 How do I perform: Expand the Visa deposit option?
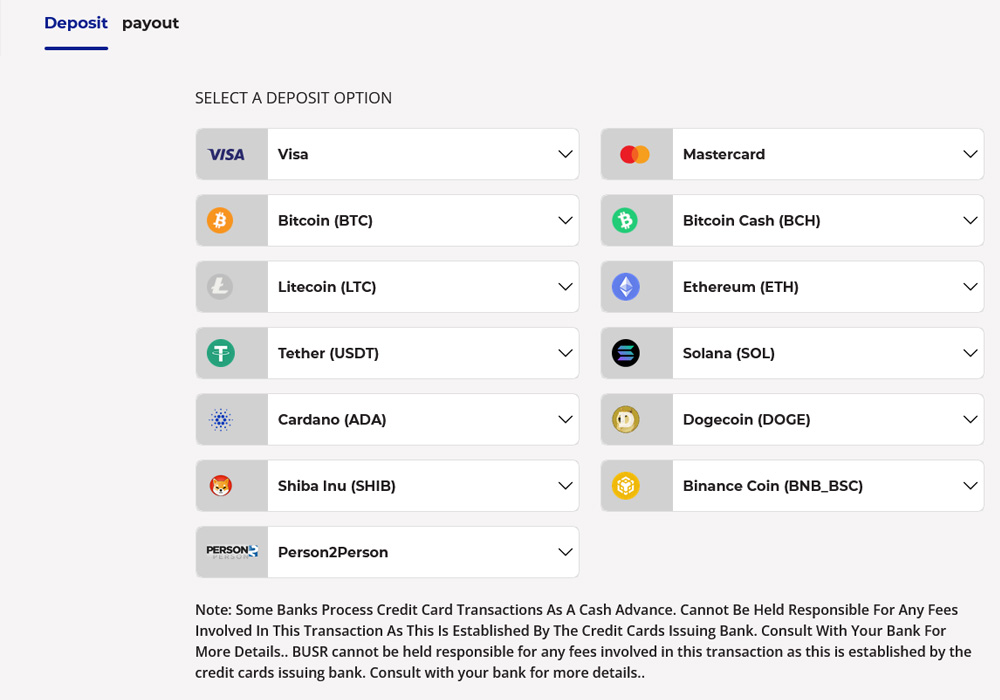567,154
